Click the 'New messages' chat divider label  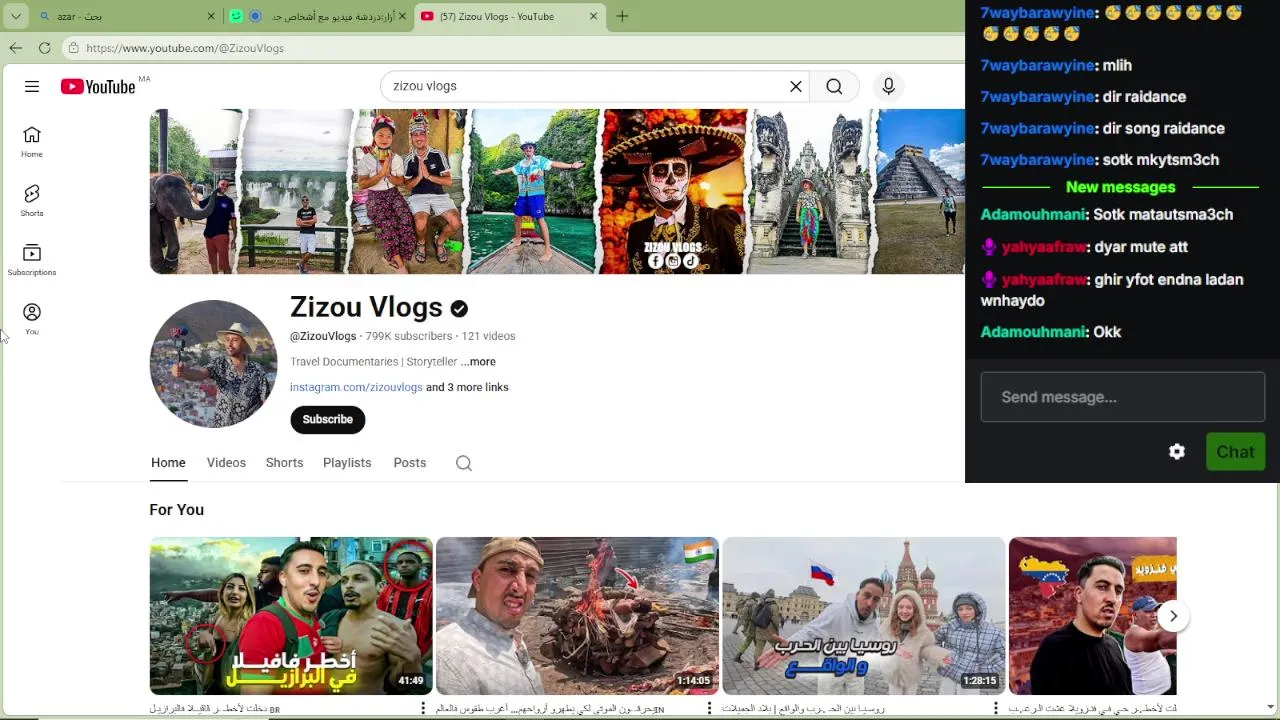(x=1120, y=187)
